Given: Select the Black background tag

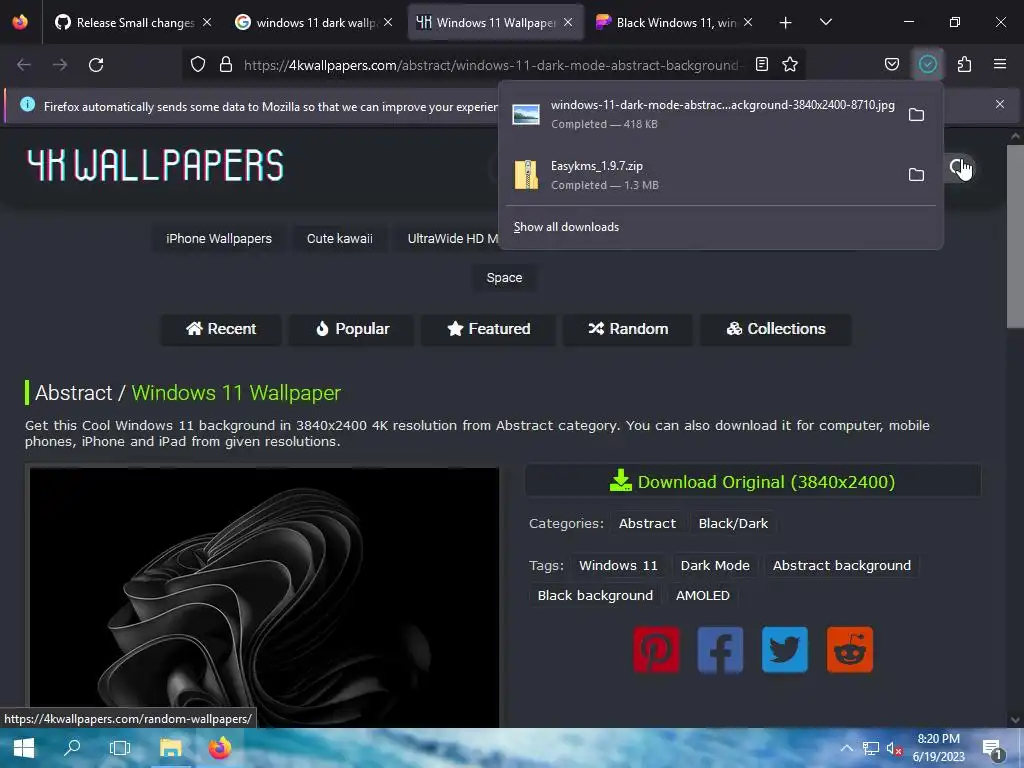Looking at the screenshot, I should point(595,596).
